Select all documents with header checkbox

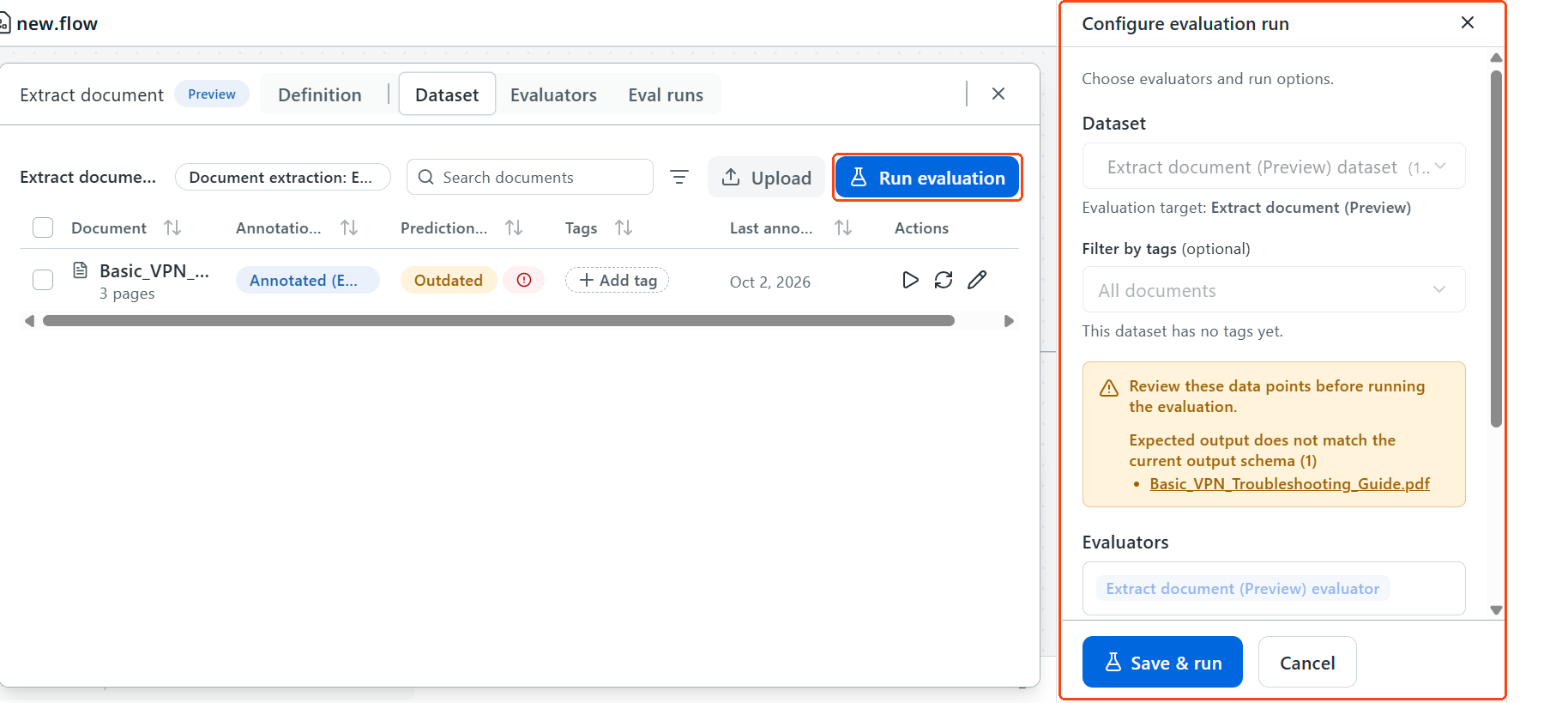pyautogui.click(x=43, y=227)
